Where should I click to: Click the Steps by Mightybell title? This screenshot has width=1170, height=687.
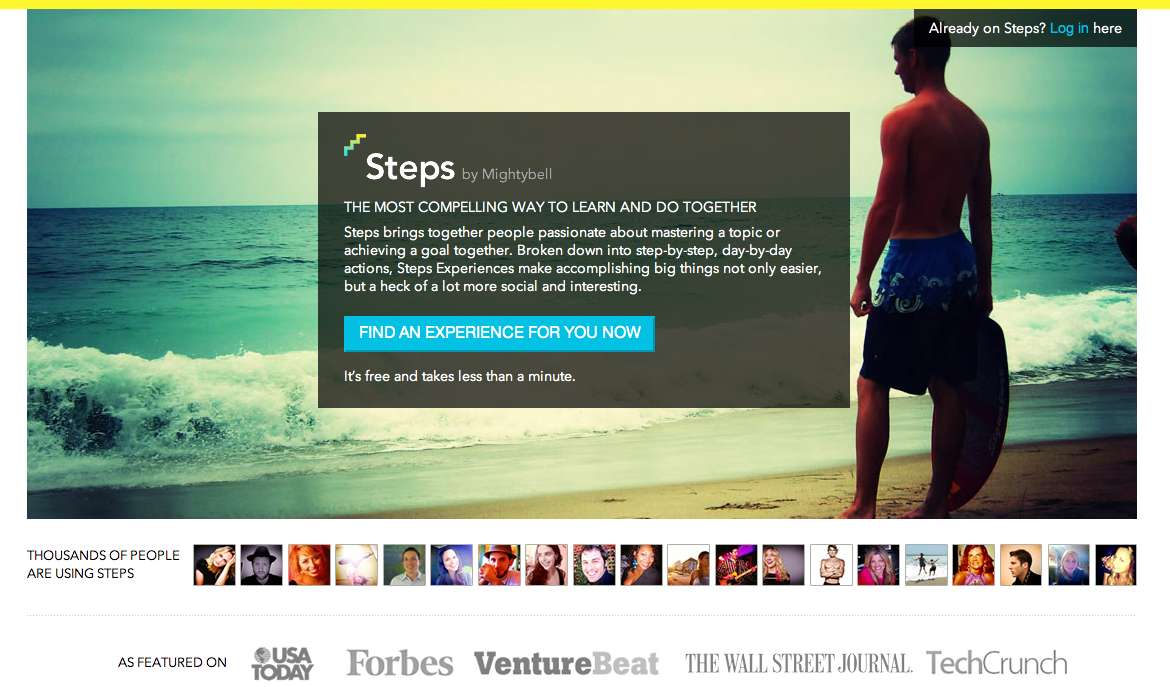pos(458,168)
